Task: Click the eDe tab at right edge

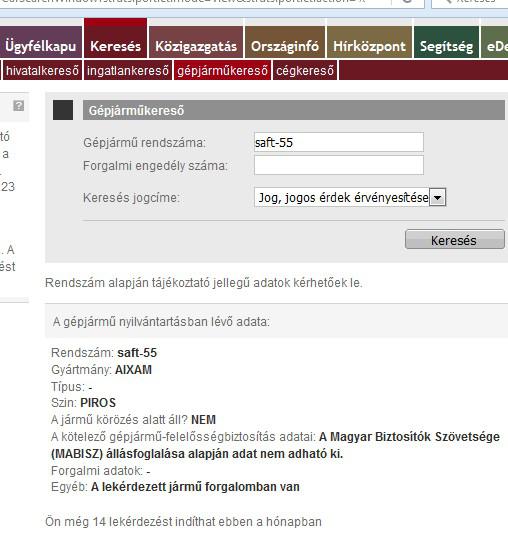Action: 495,42
